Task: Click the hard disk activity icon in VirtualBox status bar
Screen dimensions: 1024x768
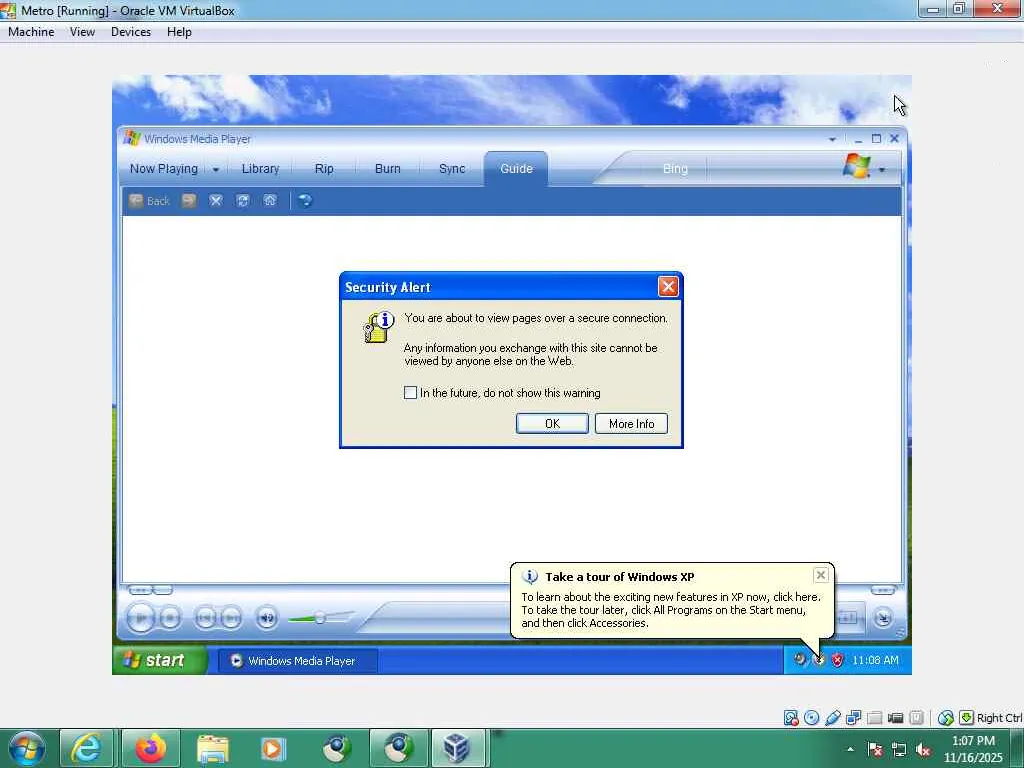Action: (x=791, y=718)
